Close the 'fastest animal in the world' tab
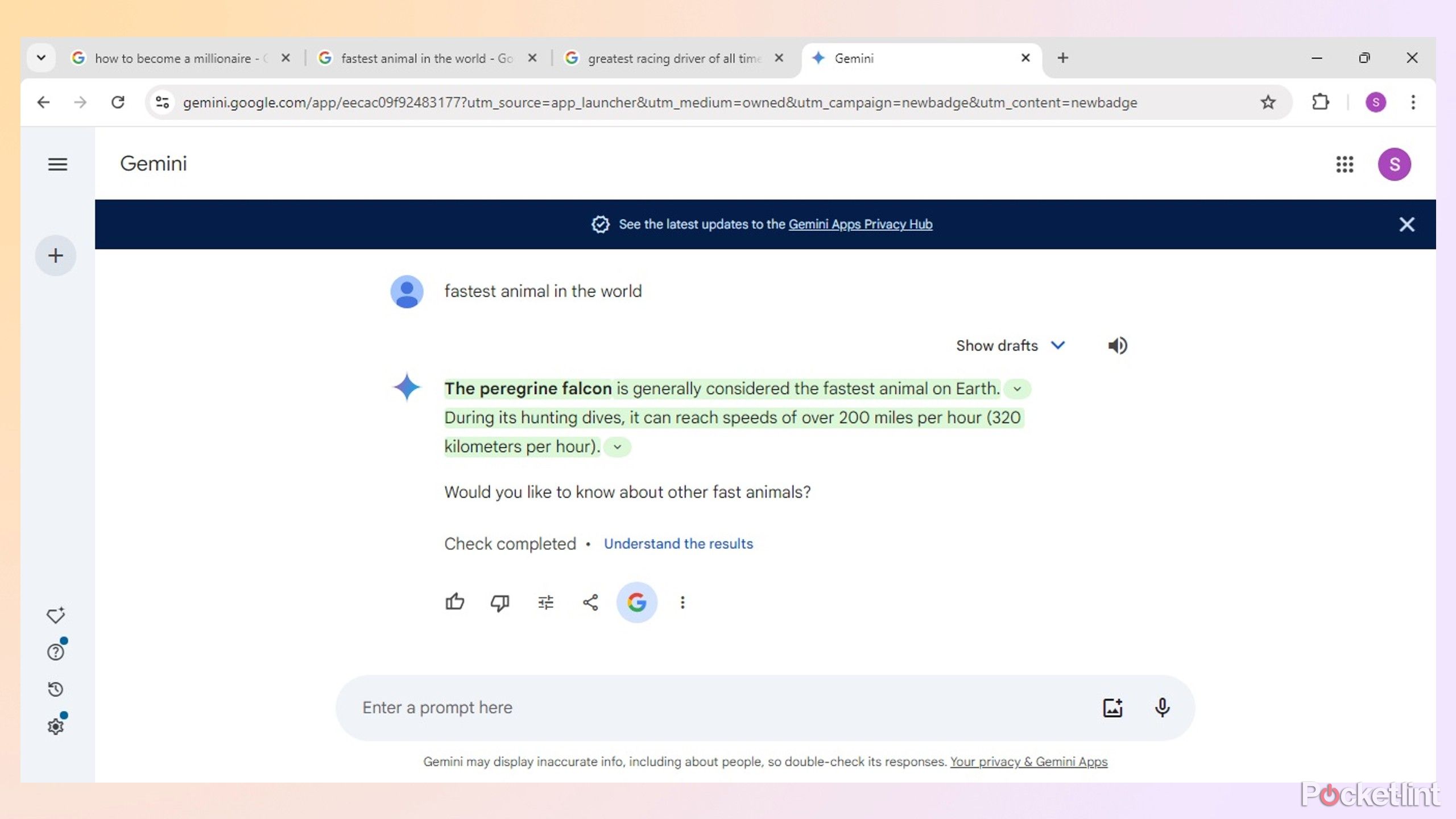This screenshot has height=819, width=1456. click(x=532, y=57)
